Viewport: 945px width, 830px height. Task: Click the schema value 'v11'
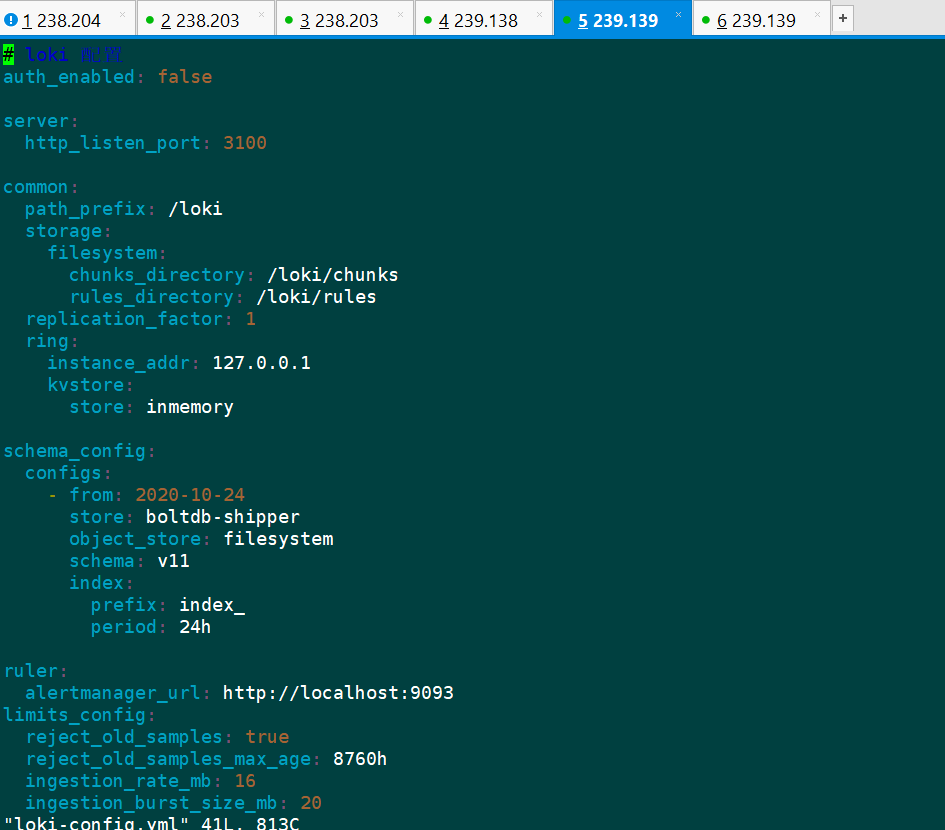(174, 561)
